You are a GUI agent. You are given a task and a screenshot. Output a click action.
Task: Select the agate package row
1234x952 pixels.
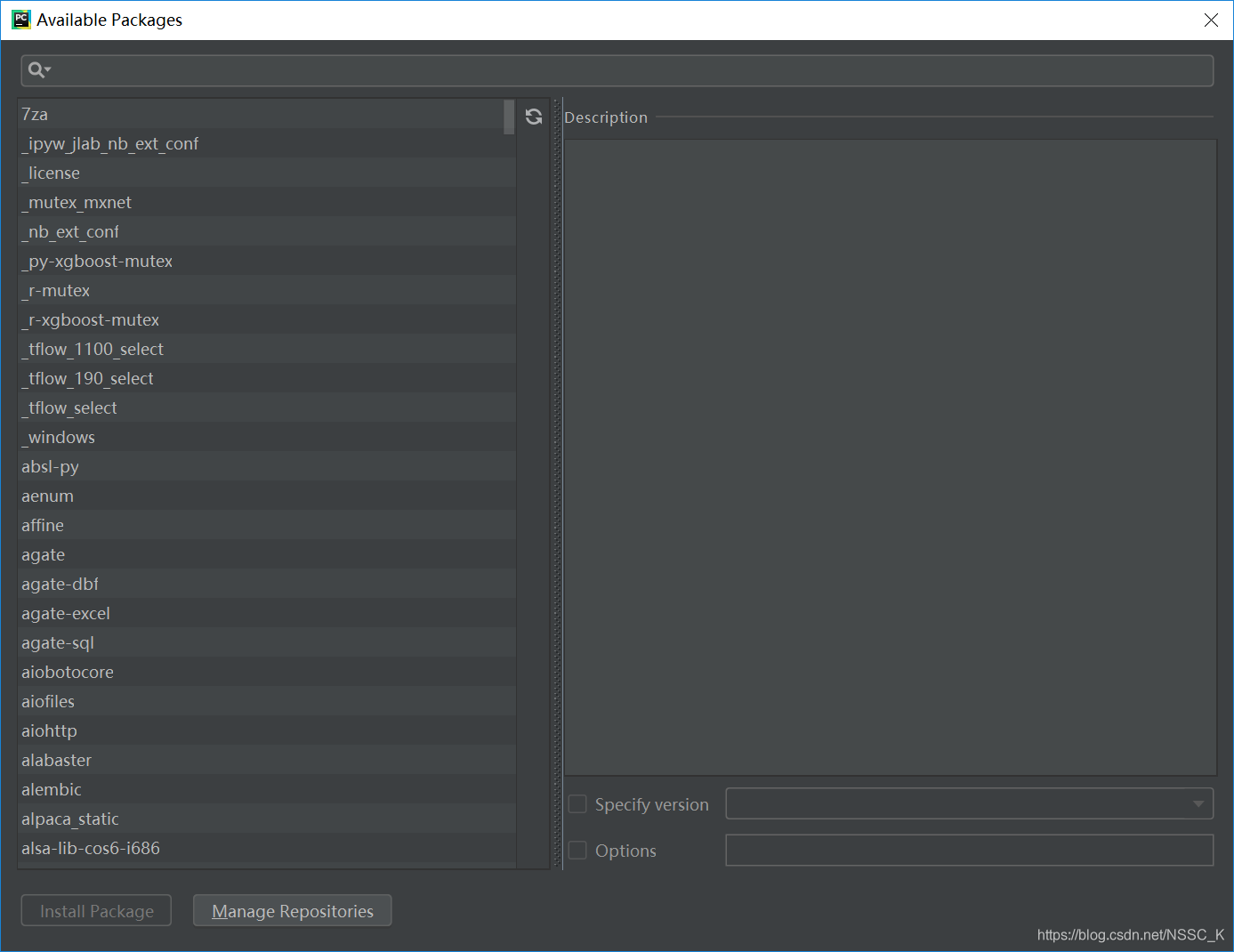point(267,554)
